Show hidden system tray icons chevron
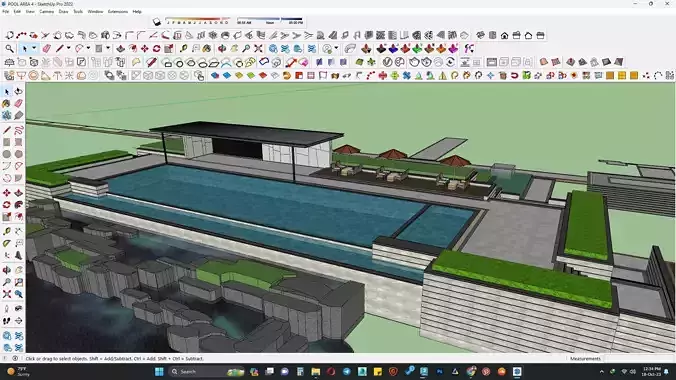The width and height of the screenshot is (676, 380). [601, 371]
